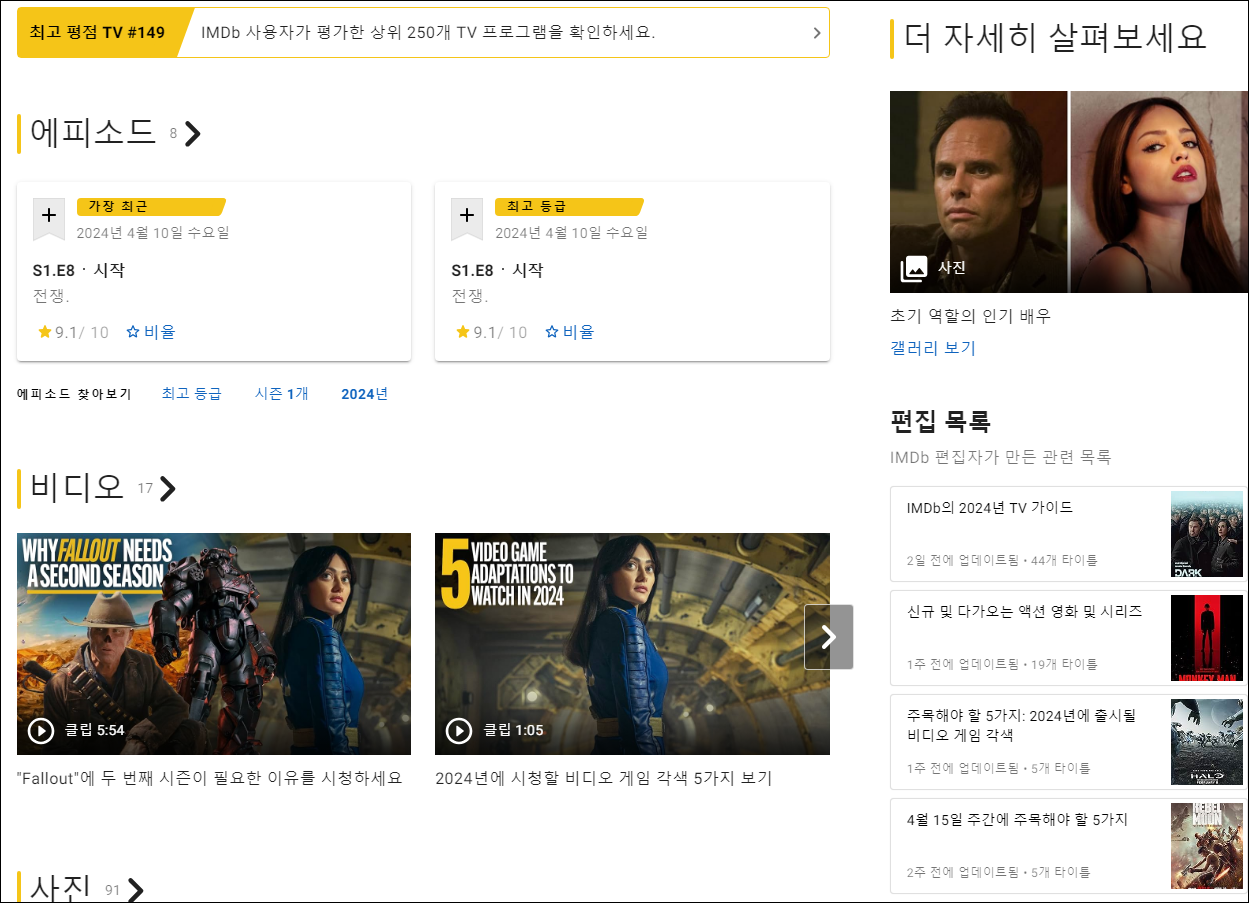Open 2024년에 시청할 비디오 게임 각색 title
Viewport: 1249px width, 903px height.
[604, 778]
